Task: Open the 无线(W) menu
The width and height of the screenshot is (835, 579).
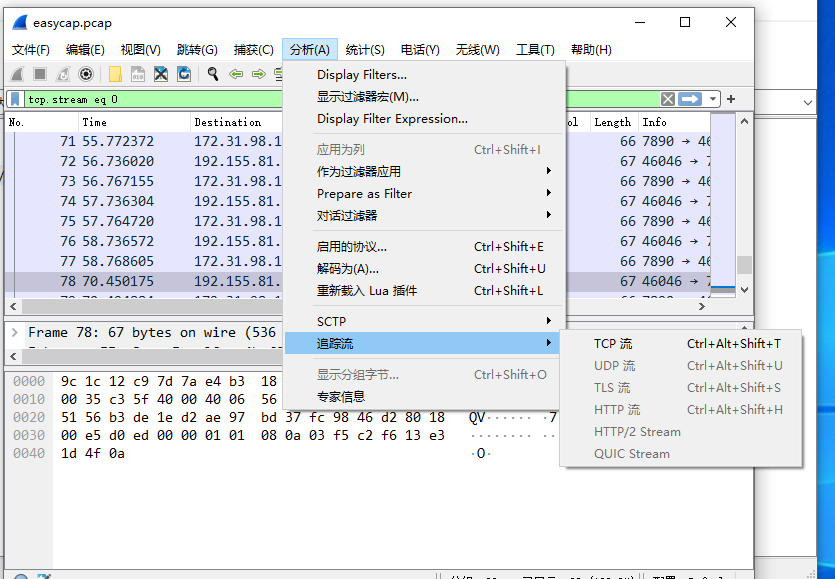Action: tap(478, 50)
